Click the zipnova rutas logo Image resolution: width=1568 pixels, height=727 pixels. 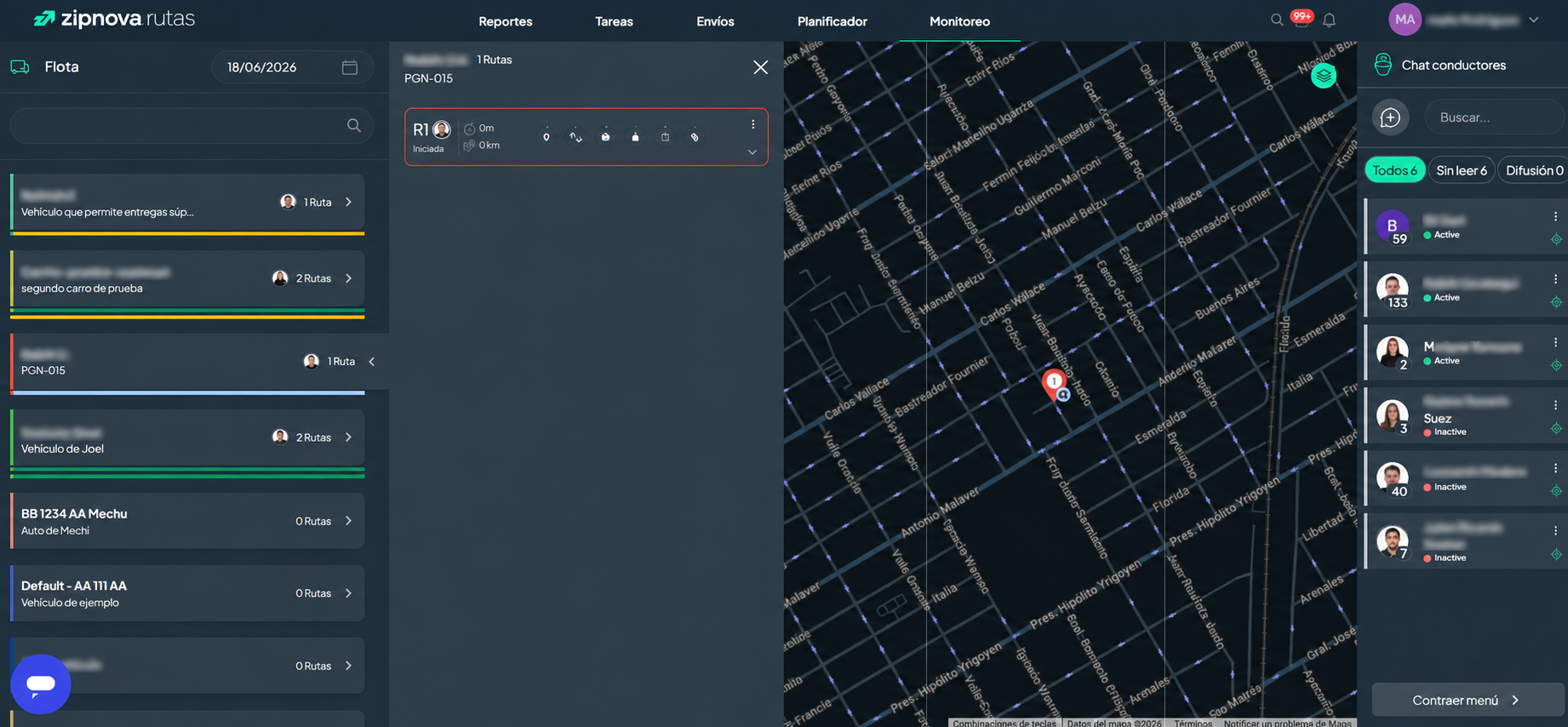114,19
